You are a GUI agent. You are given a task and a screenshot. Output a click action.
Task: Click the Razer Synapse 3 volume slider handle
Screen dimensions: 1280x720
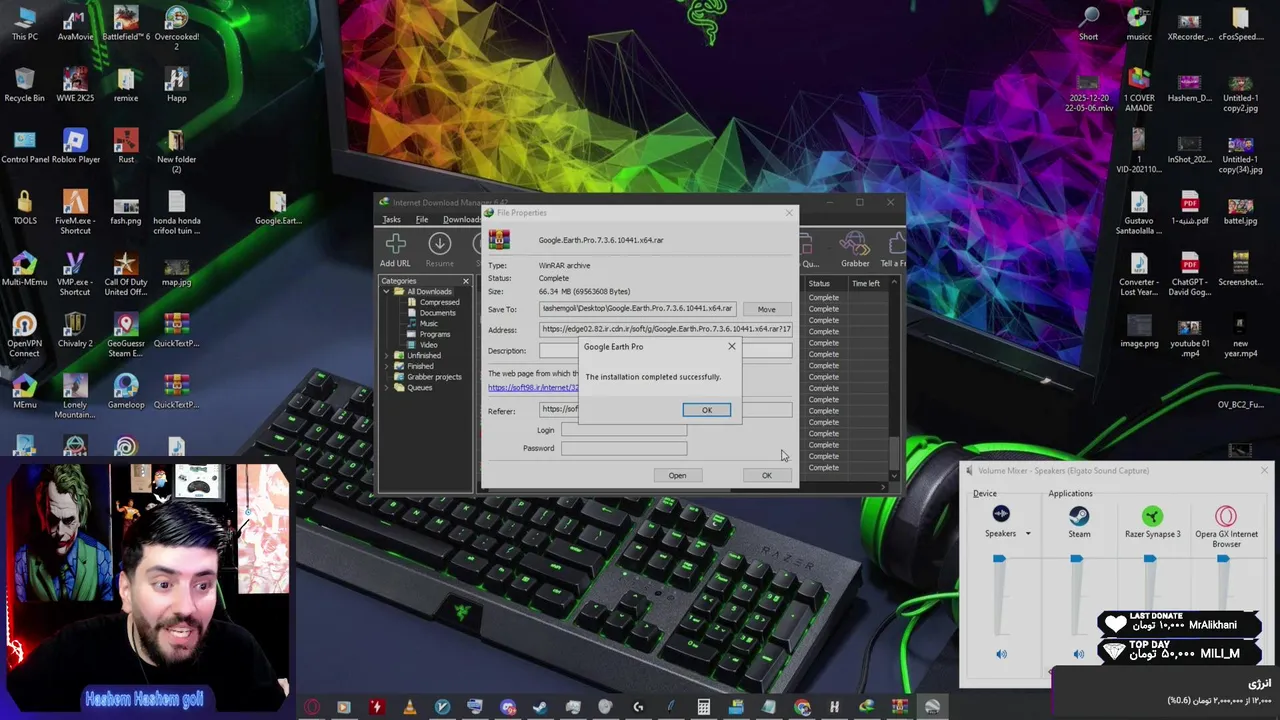(1150, 559)
